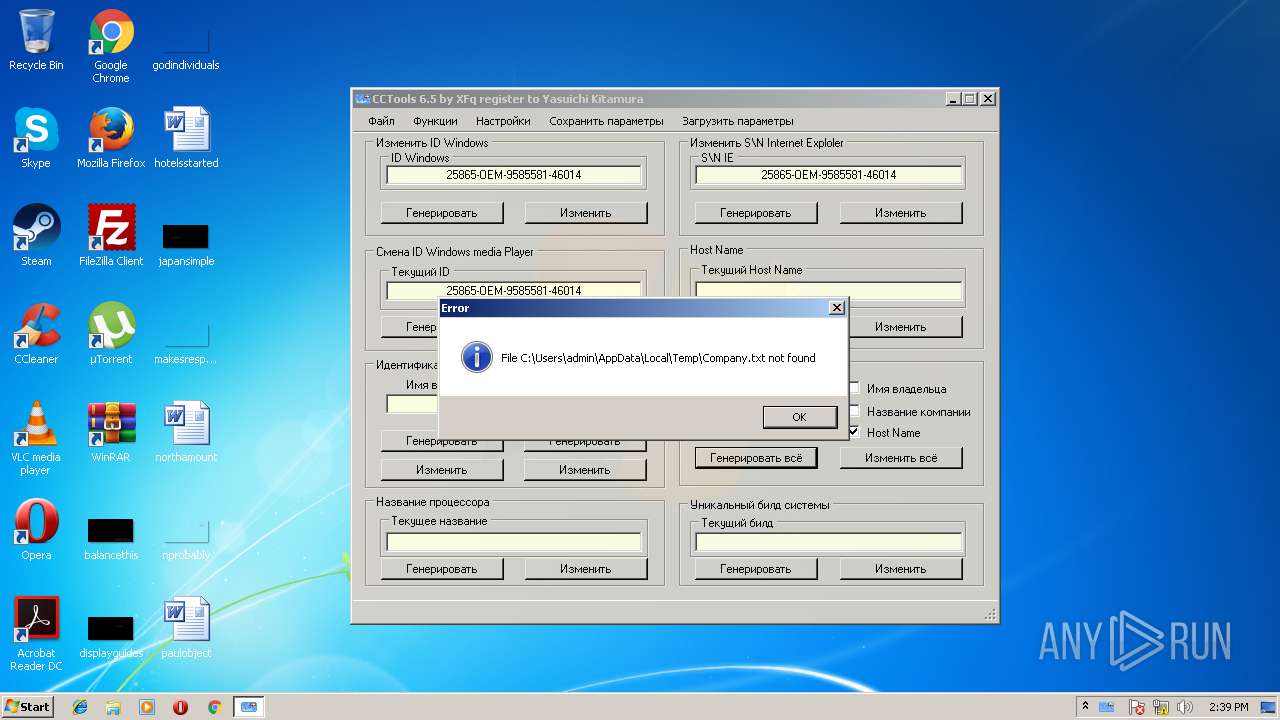Open Windows Explorer folder in the taskbar
Viewport: 1280px width, 720px height.
click(x=113, y=707)
